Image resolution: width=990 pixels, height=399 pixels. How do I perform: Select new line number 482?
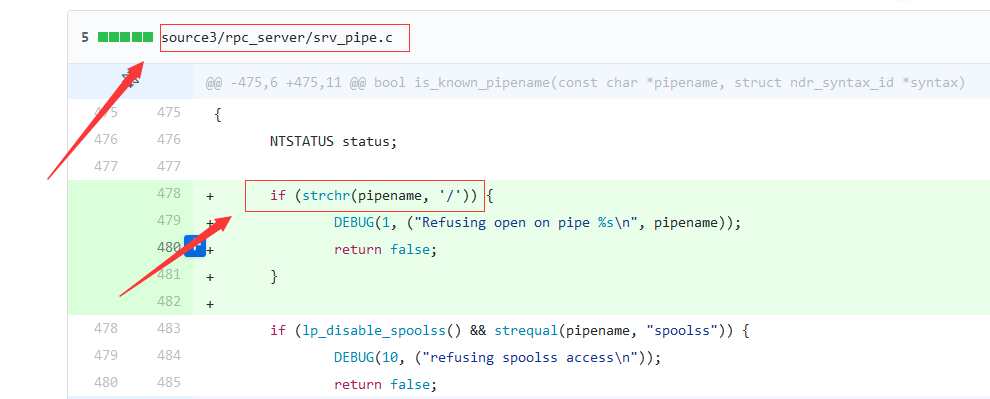(x=169, y=302)
